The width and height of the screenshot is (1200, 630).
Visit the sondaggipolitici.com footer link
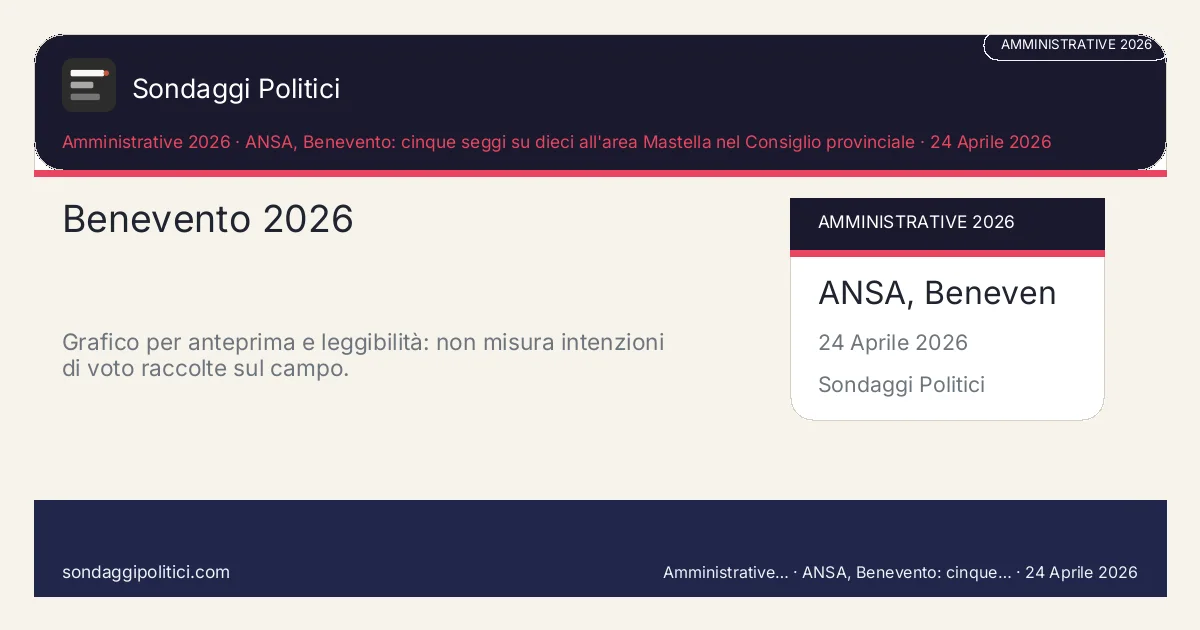click(146, 572)
